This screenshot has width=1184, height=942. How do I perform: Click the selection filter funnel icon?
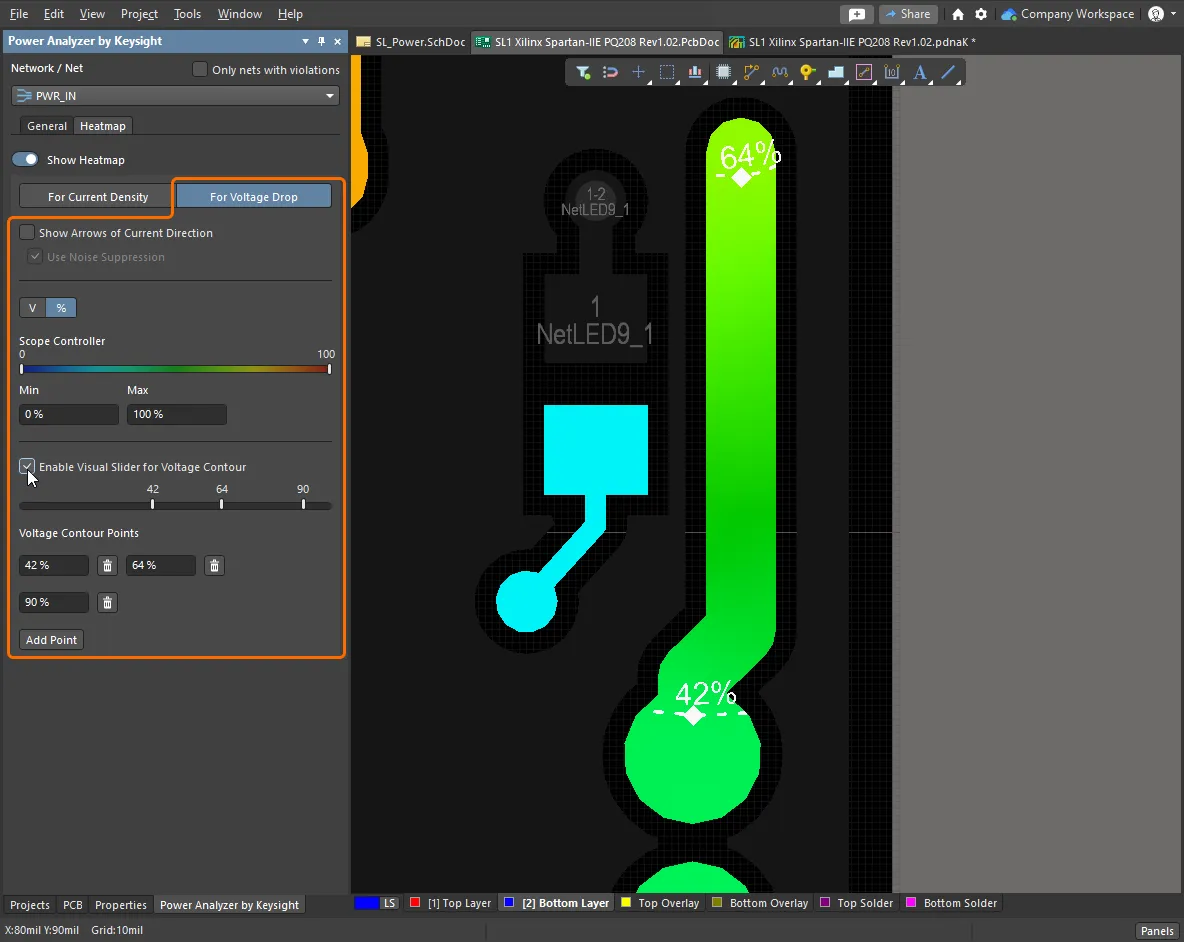583,72
